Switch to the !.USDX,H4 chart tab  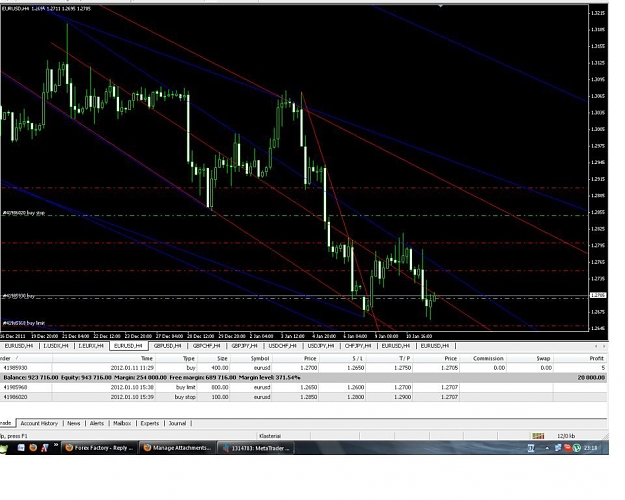[56, 346]
